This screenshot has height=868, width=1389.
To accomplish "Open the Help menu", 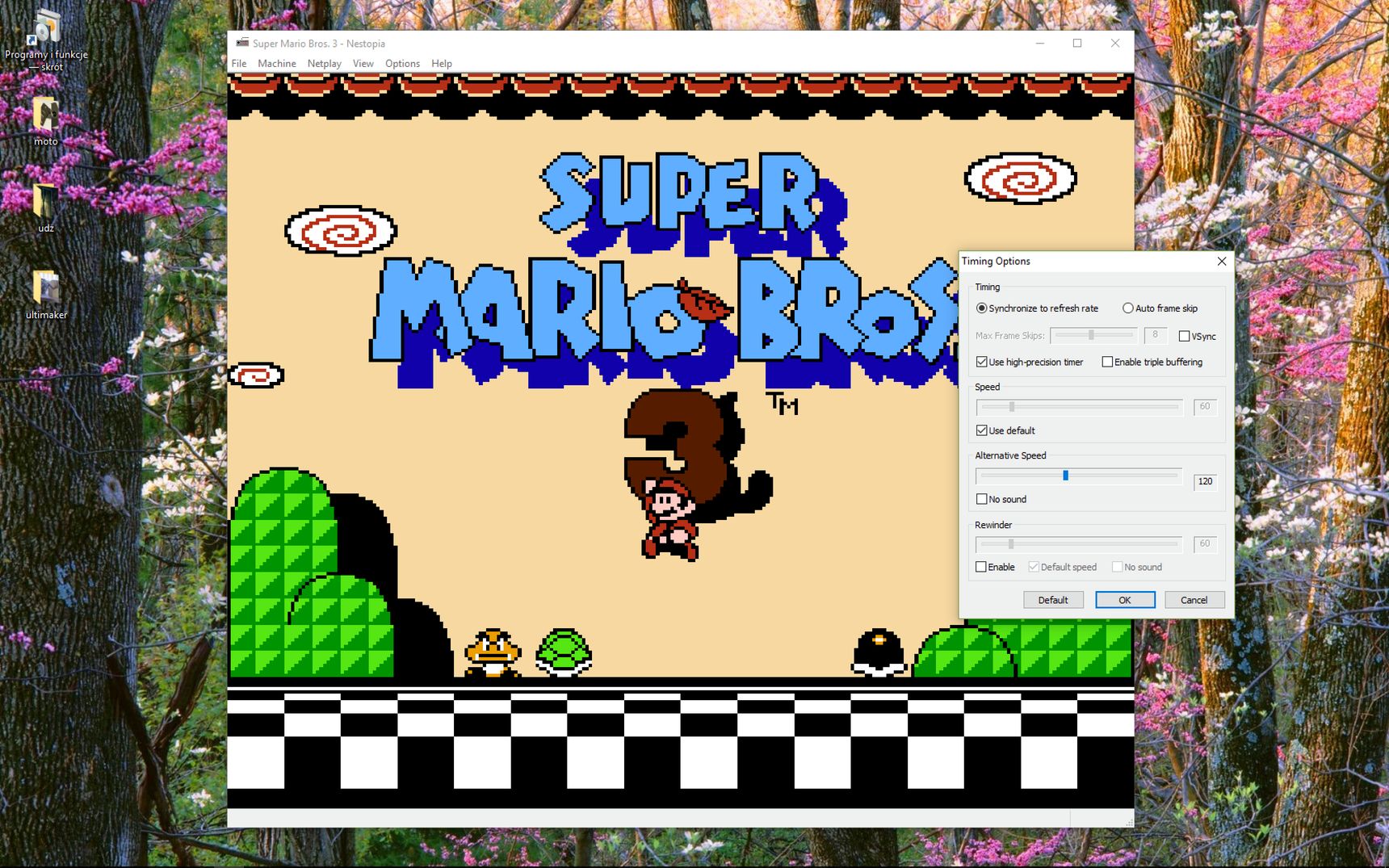I will coord(442,63).
